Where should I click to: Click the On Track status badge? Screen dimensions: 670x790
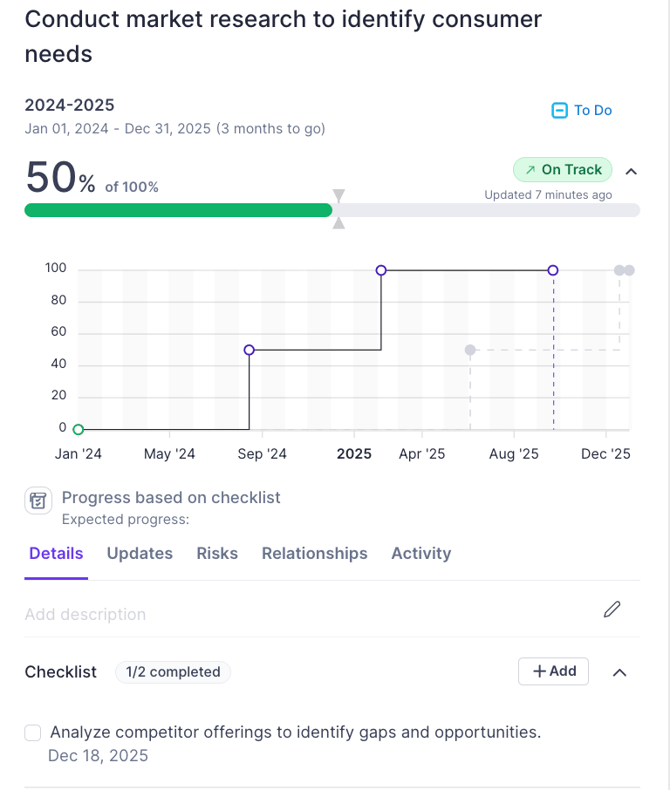pyautogui.click(x=562, y=170)
